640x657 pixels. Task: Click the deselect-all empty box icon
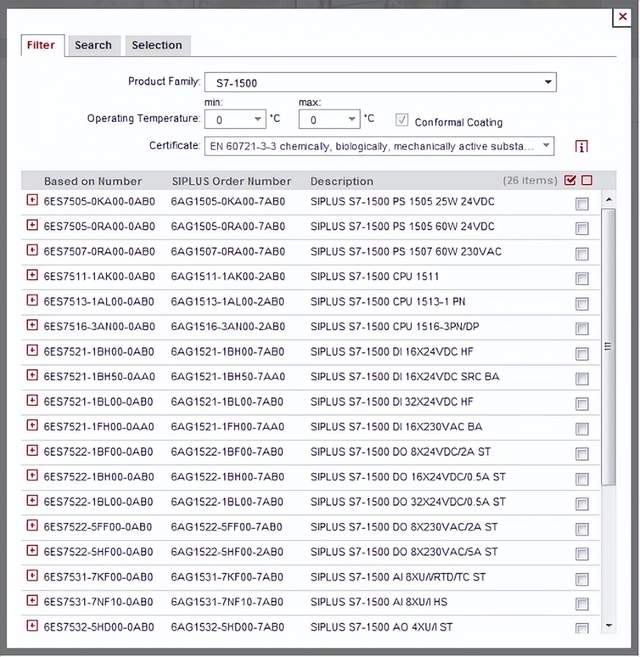click(587, 181)
